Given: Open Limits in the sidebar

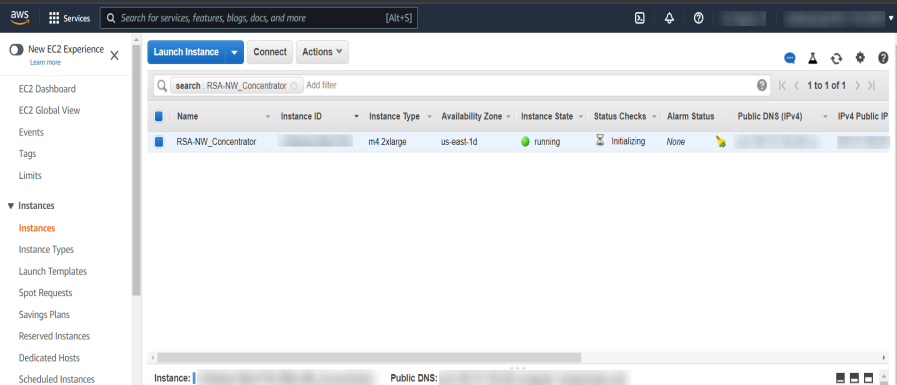Looking at the screenshot, I should coord(30,176).
